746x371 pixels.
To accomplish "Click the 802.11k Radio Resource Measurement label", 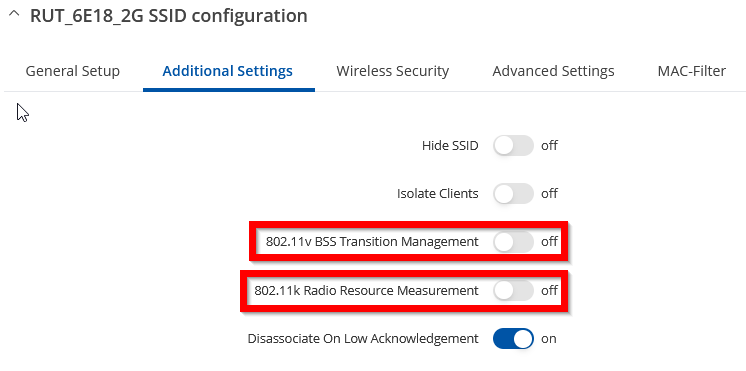I will [366, 291].
